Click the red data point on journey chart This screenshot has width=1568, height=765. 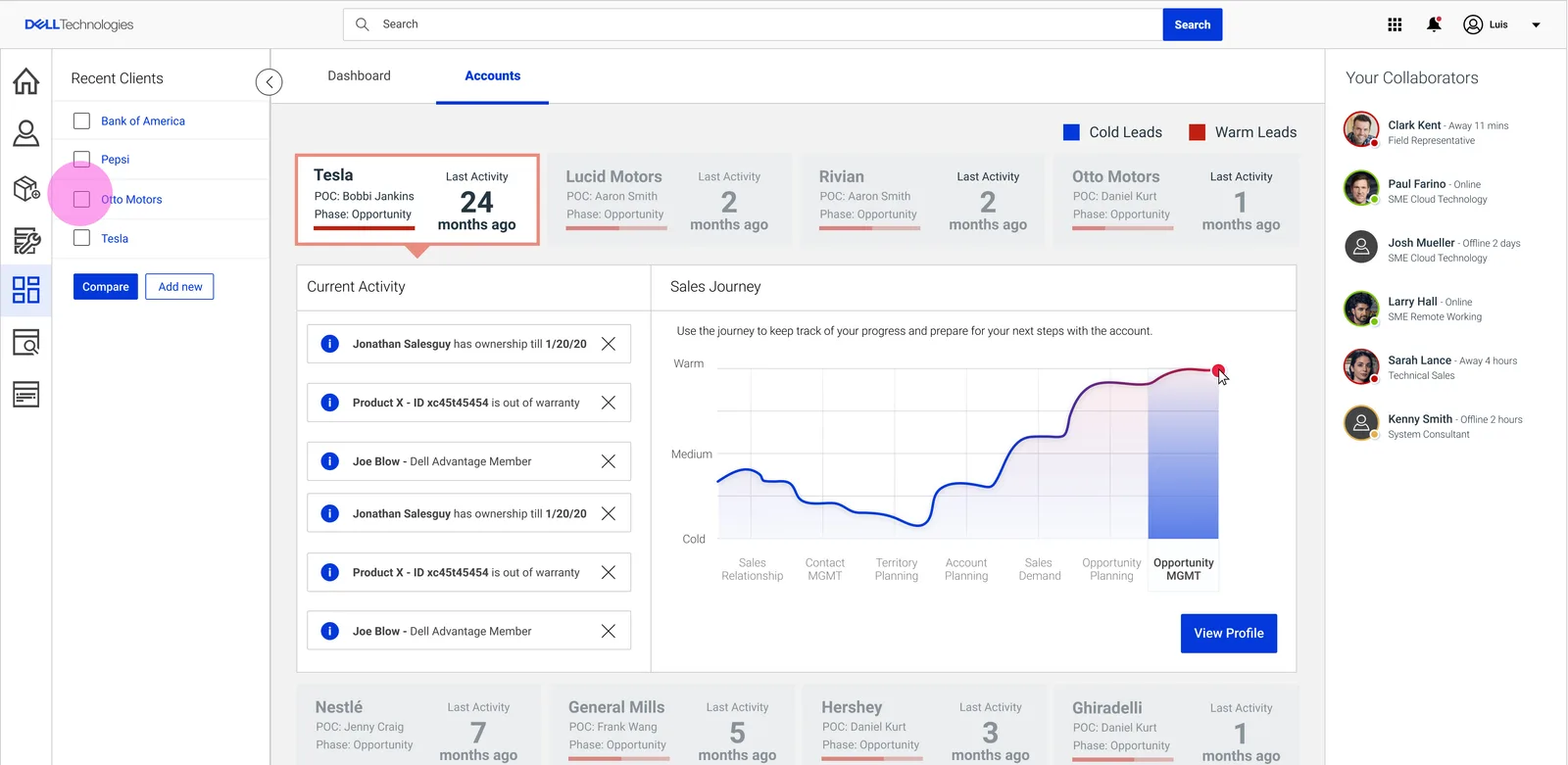(x=1218, y=370)
